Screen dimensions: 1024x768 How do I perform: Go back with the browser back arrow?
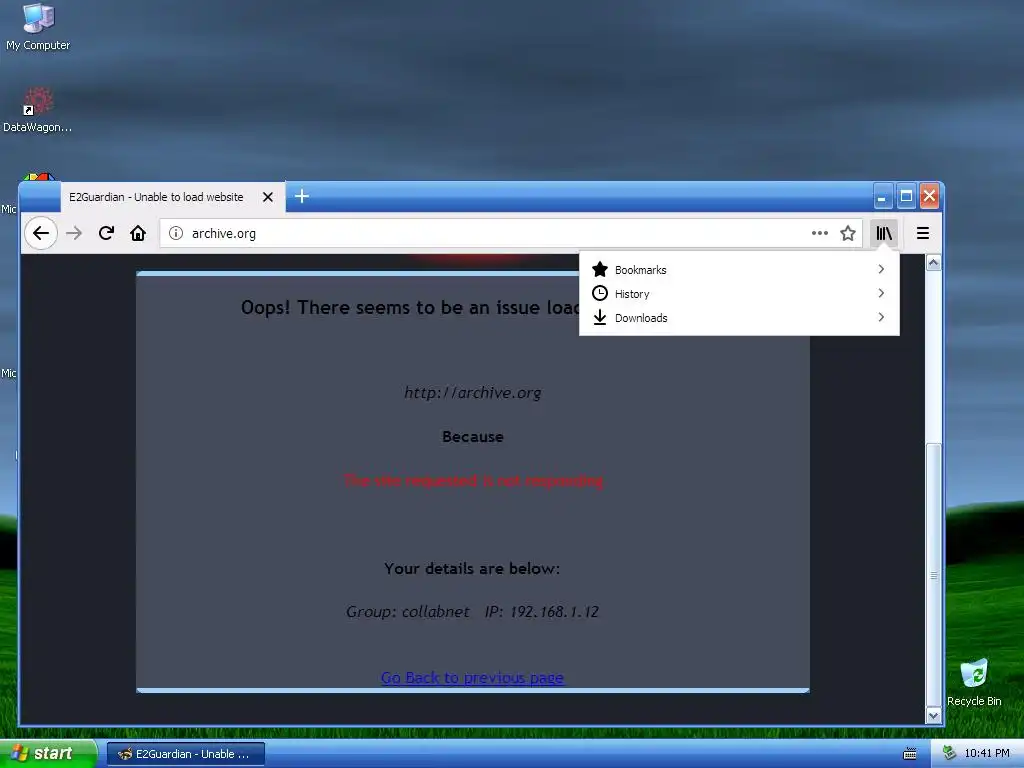40,233
